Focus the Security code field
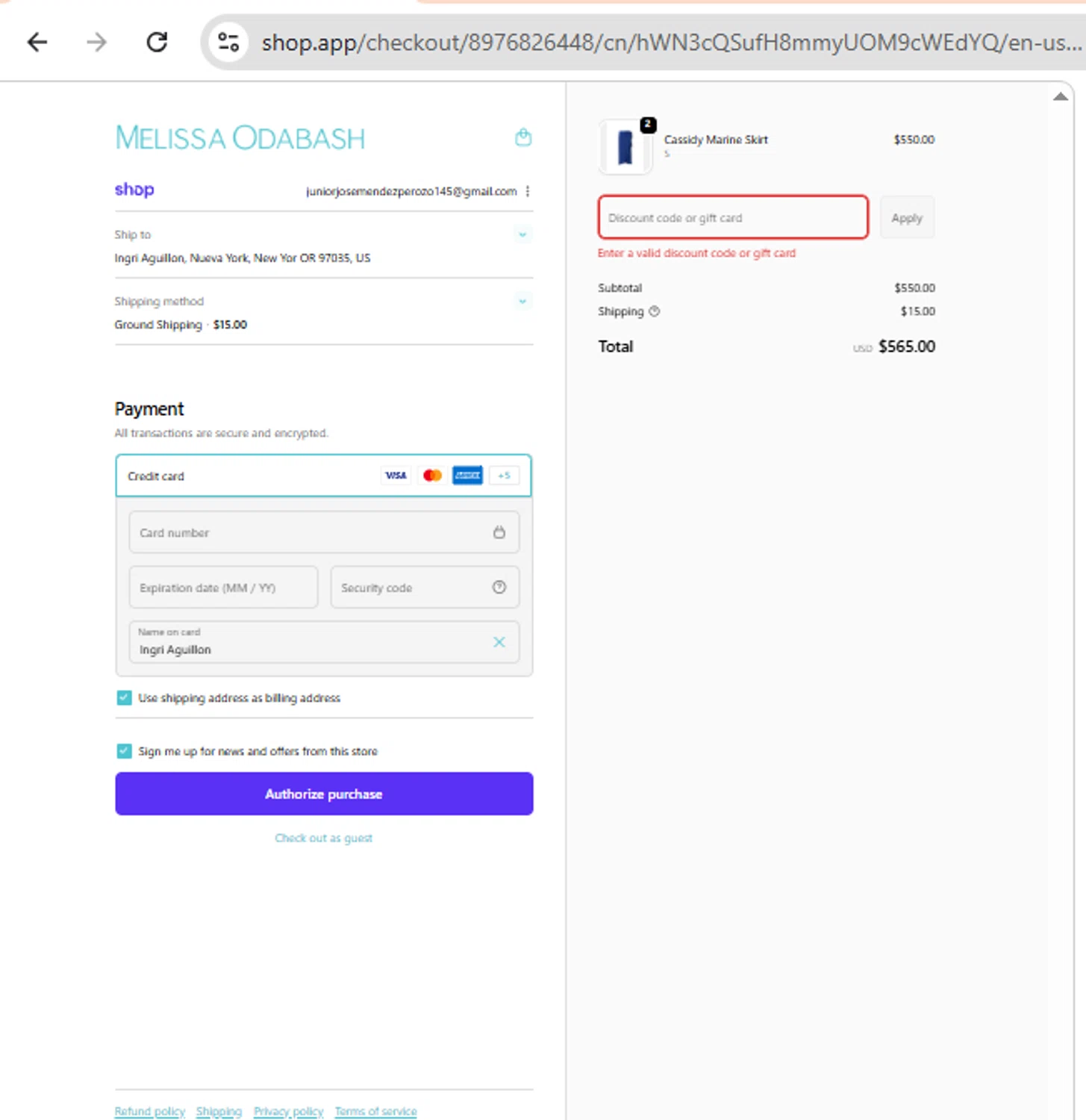 tap(425, 588)
